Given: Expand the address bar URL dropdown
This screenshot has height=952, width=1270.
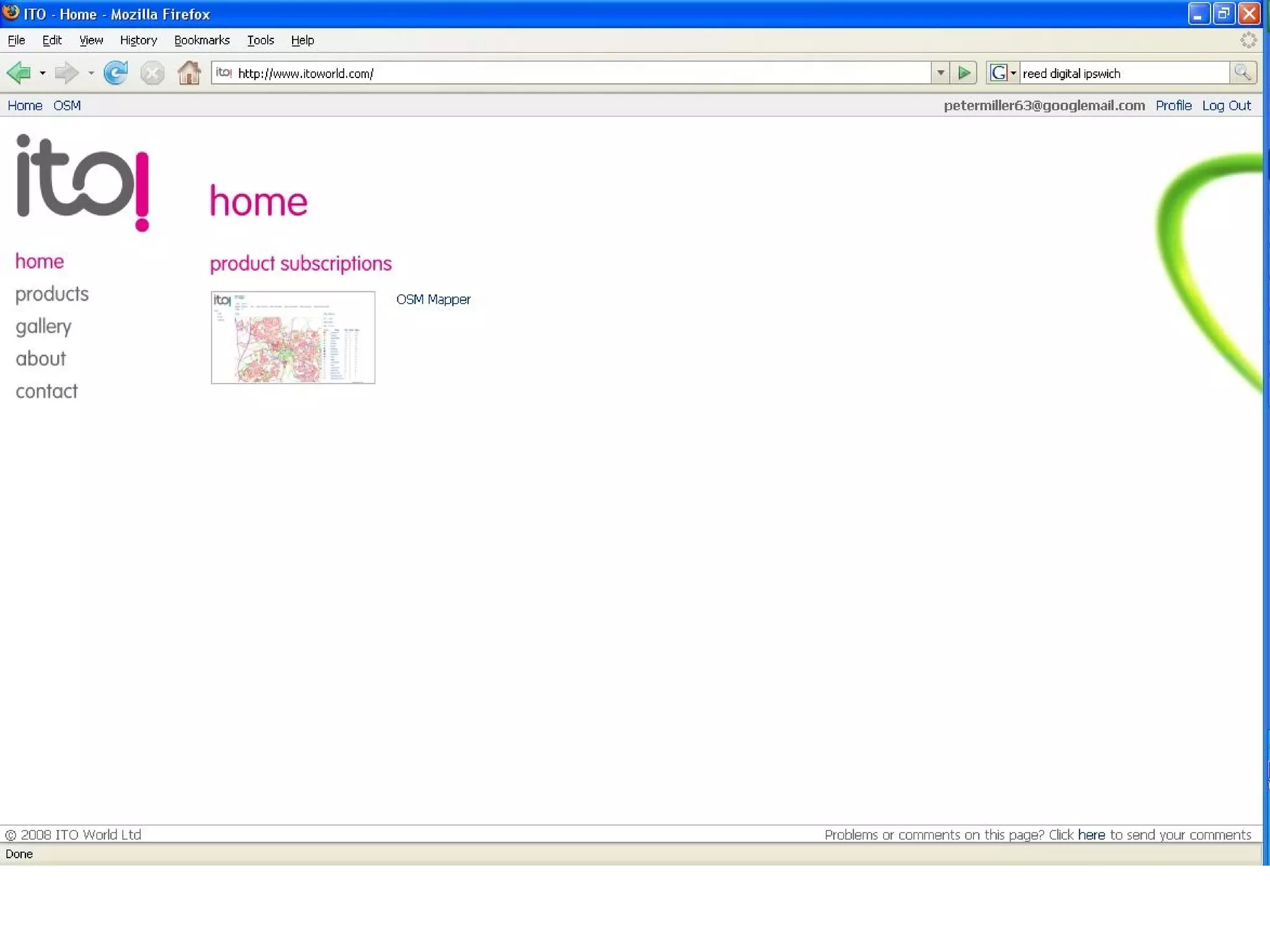Looking at the screenshot, I should point(941,73).
